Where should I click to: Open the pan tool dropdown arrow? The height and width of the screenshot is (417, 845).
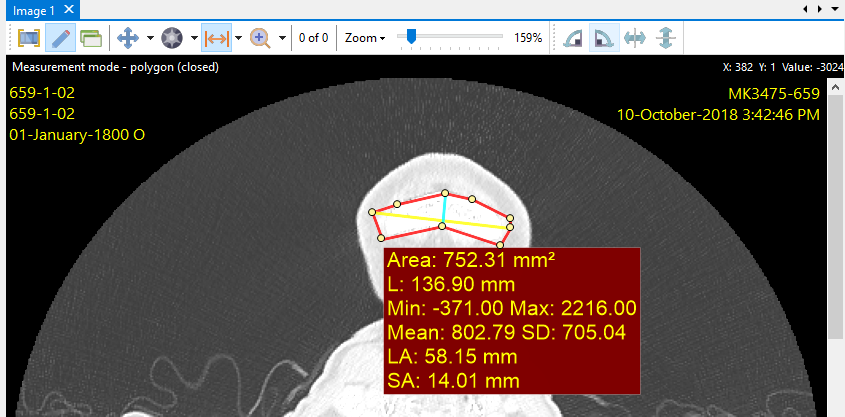pos(150,38)
